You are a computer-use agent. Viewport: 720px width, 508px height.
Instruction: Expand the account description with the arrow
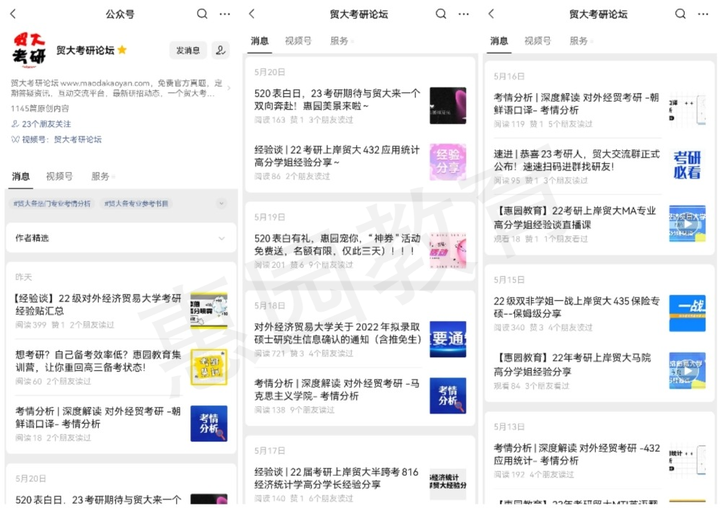[x=229, y=88]
